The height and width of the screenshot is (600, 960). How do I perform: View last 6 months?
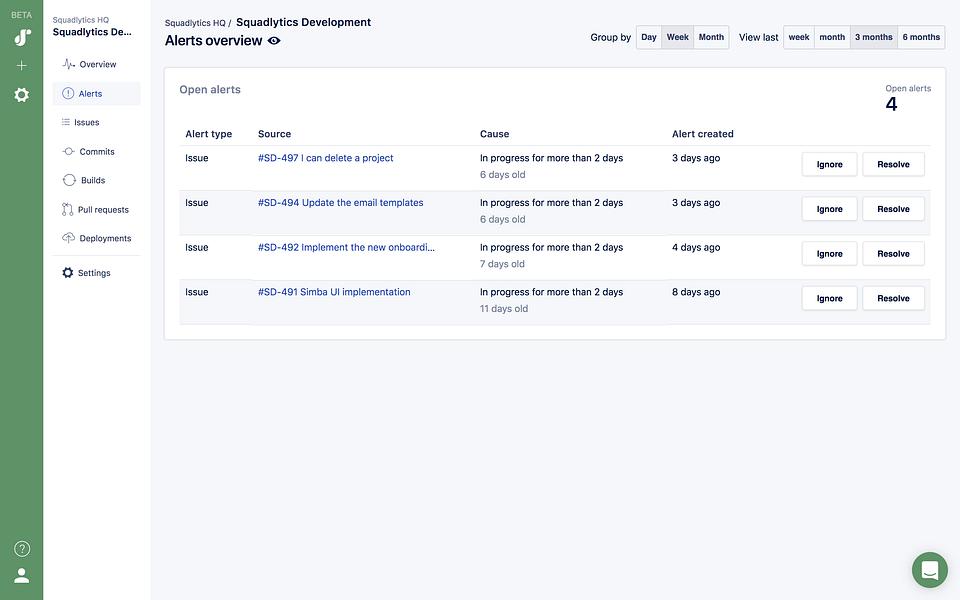pos(921,37)
